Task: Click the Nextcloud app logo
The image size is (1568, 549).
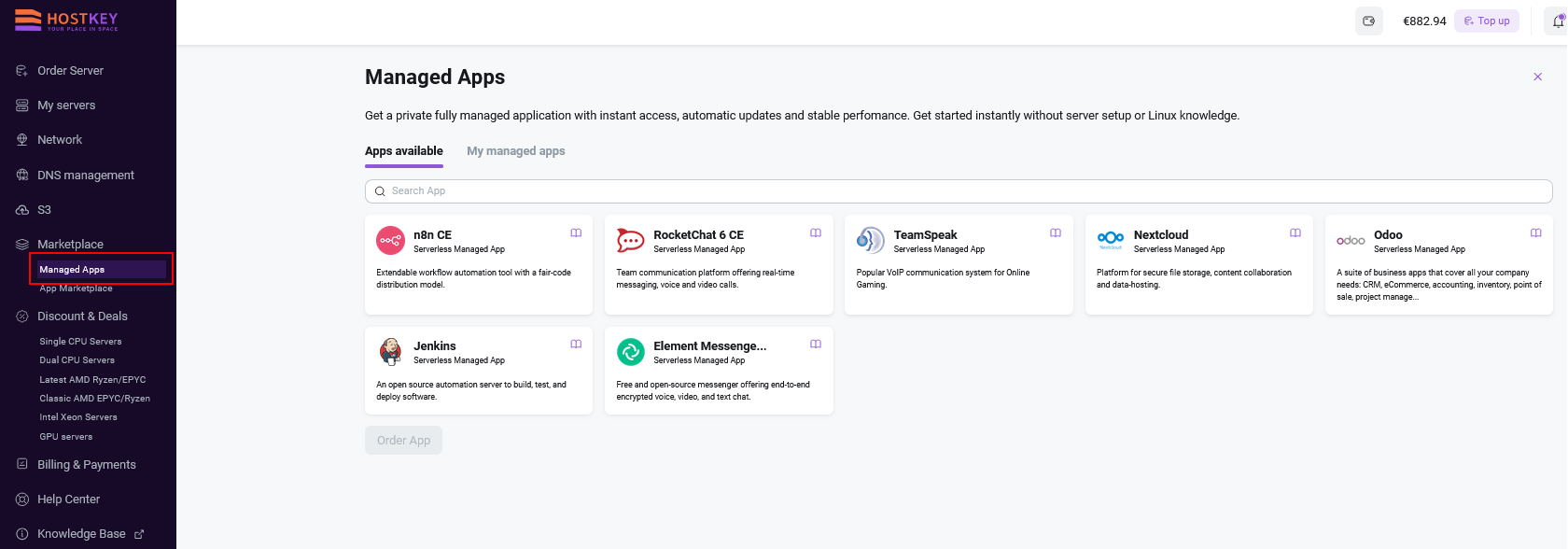Action: click(x=1111, y=239)
